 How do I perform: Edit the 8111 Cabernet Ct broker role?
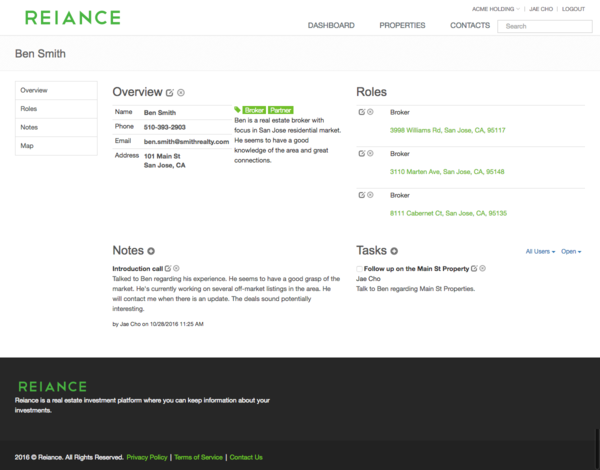coord(361,195)
